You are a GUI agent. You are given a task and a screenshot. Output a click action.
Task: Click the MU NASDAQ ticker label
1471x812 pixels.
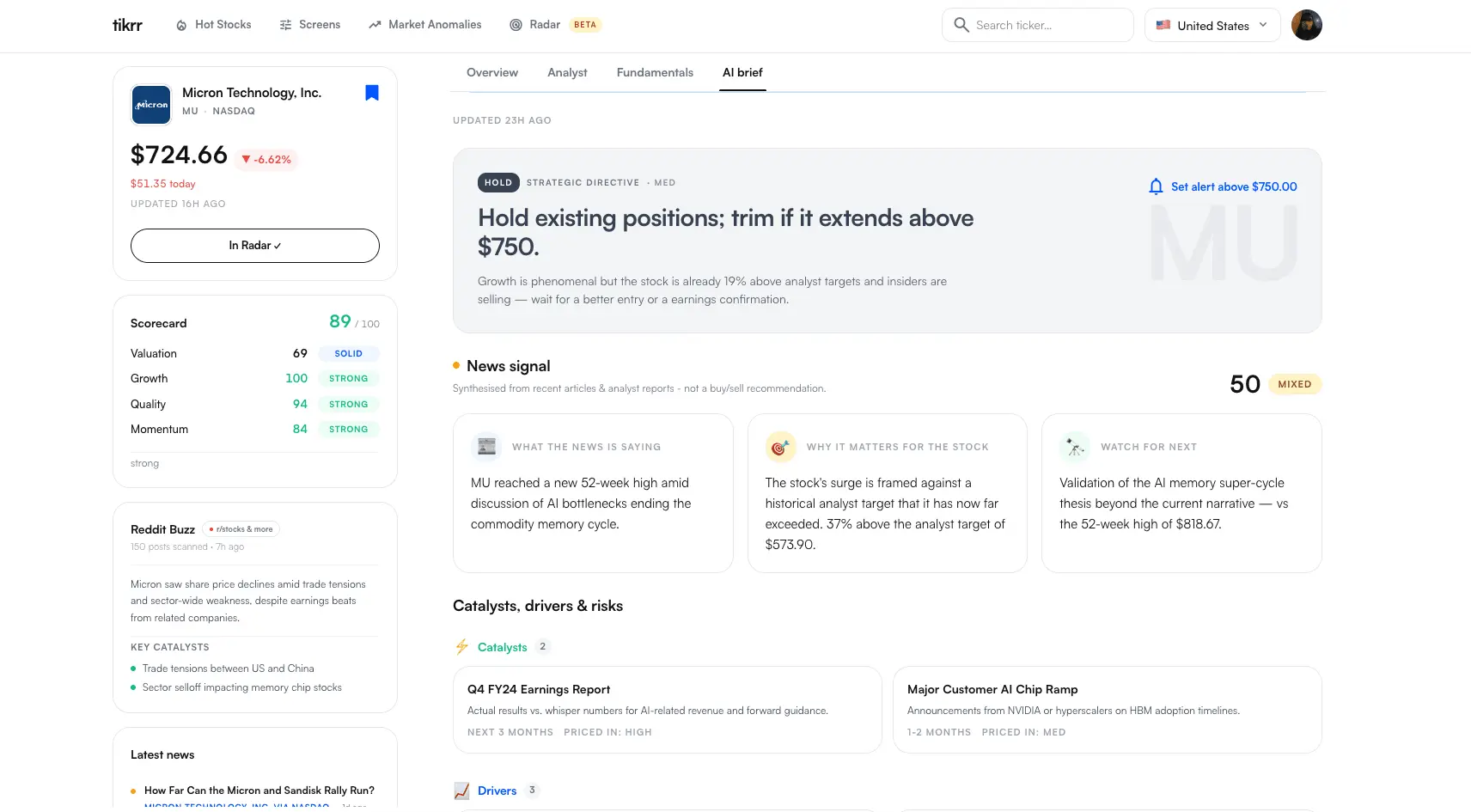click(218, 111)
